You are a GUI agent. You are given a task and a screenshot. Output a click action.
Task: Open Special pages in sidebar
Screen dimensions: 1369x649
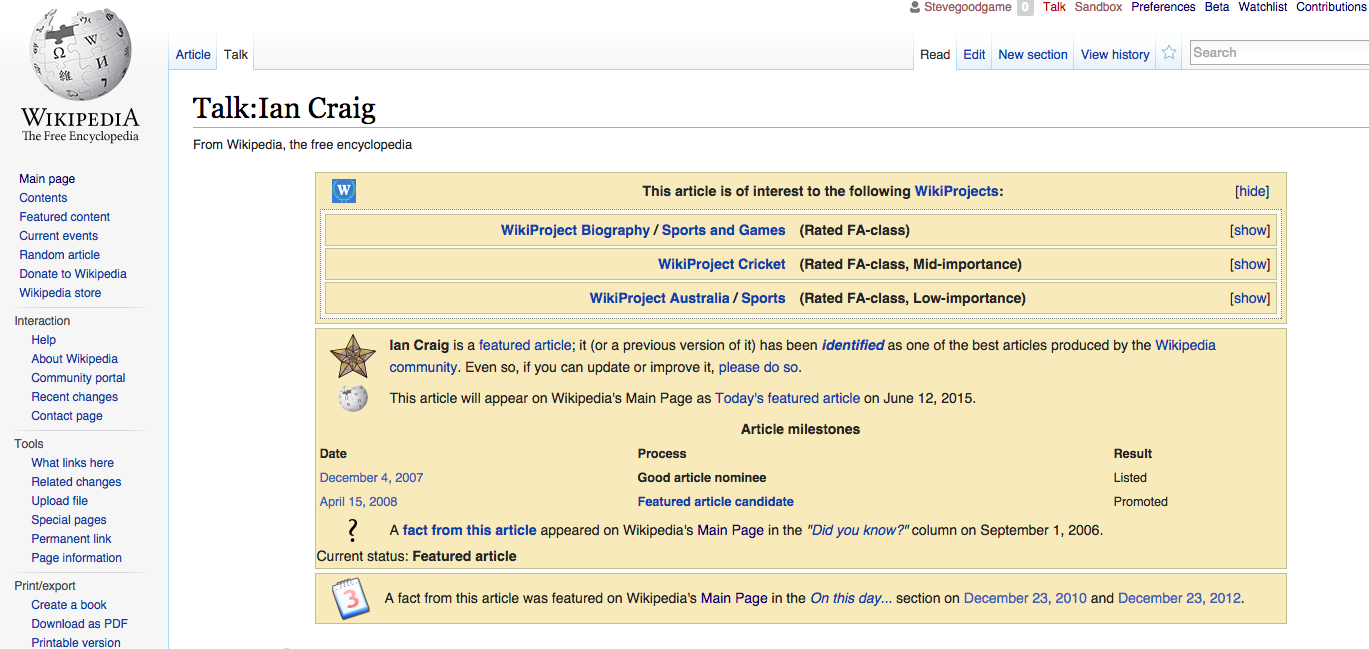pyautogui.click(x=69, y=520)
